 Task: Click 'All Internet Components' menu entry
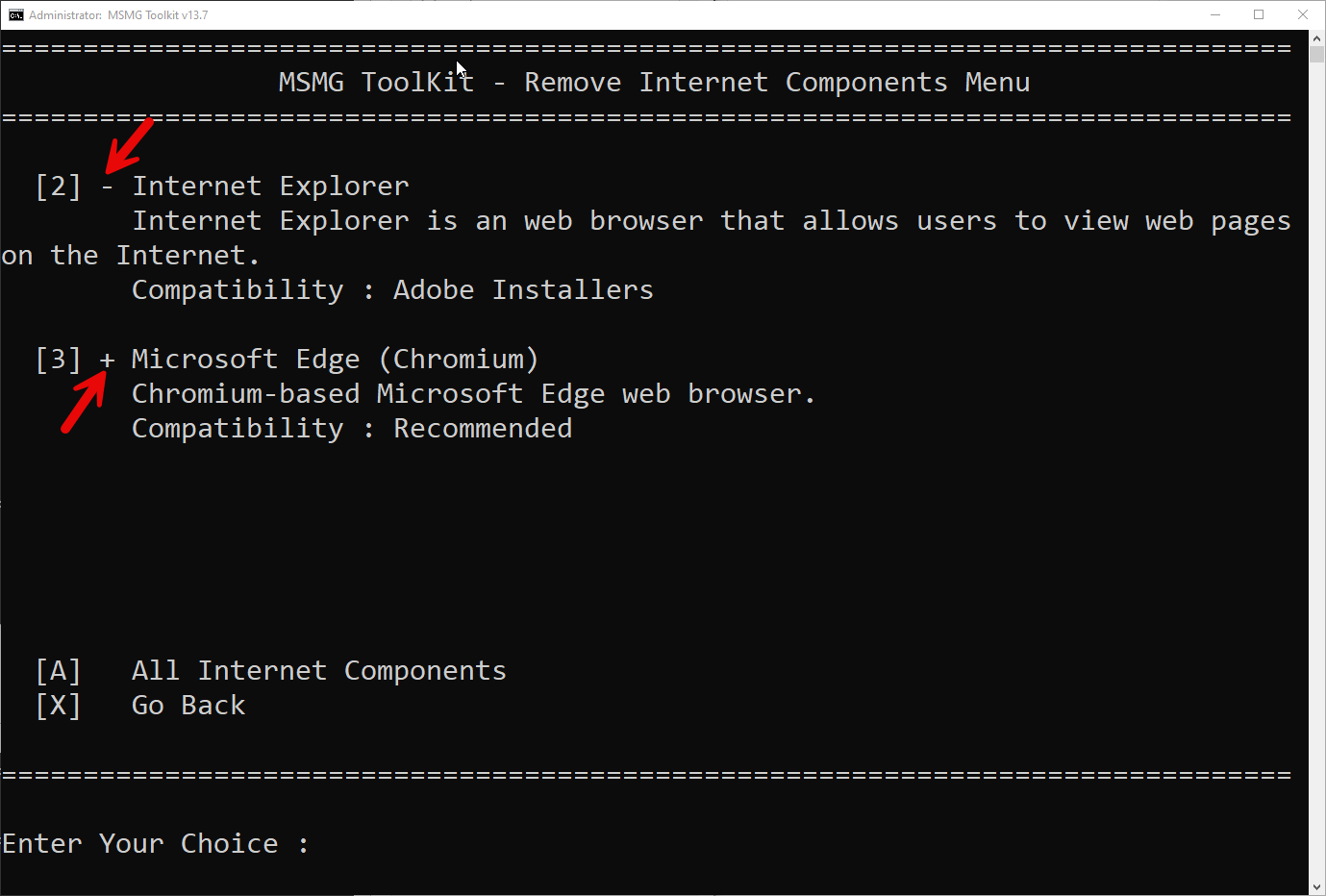319,671
